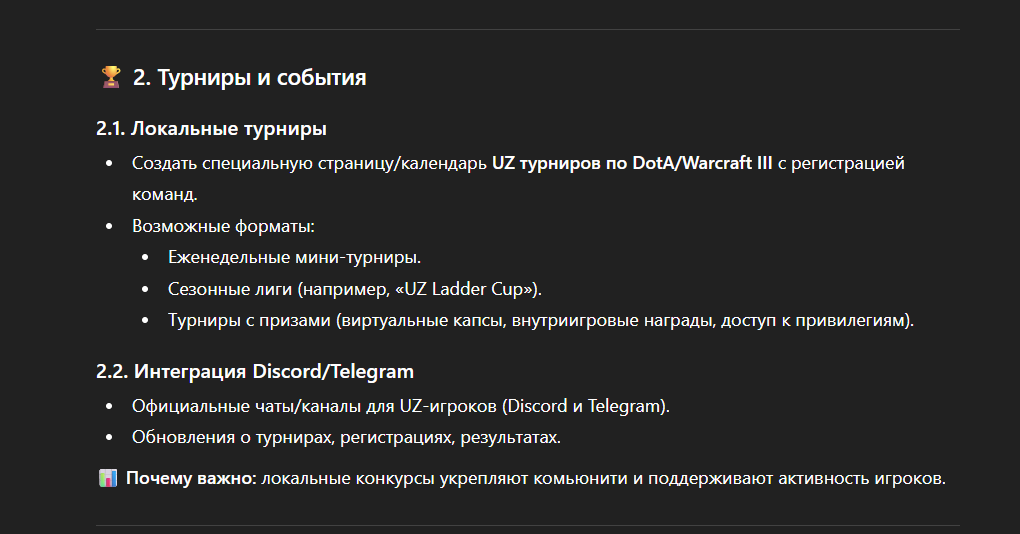Click the trophy emoji beside the heading
Image resolution: width=1020 pixels, height=534 pixels.
click(110, 77)
